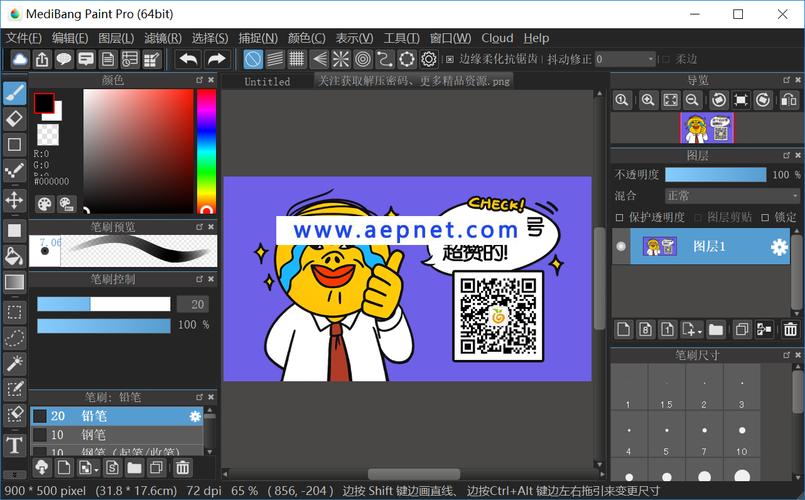Toggle 图层剪贴 checkbox
The image size is (805, 500).
pyautogui.click(x=698, y=218)
